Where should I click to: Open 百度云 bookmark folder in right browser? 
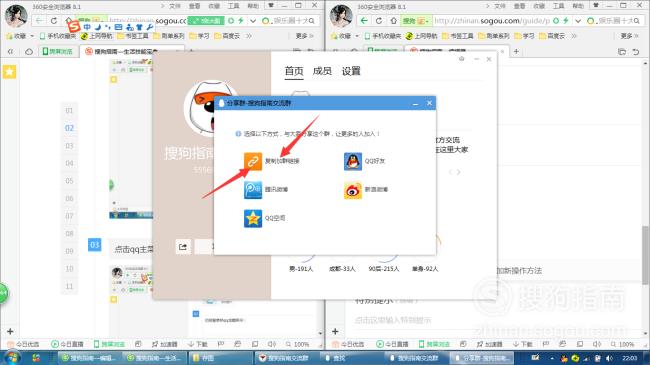point(552,36)
